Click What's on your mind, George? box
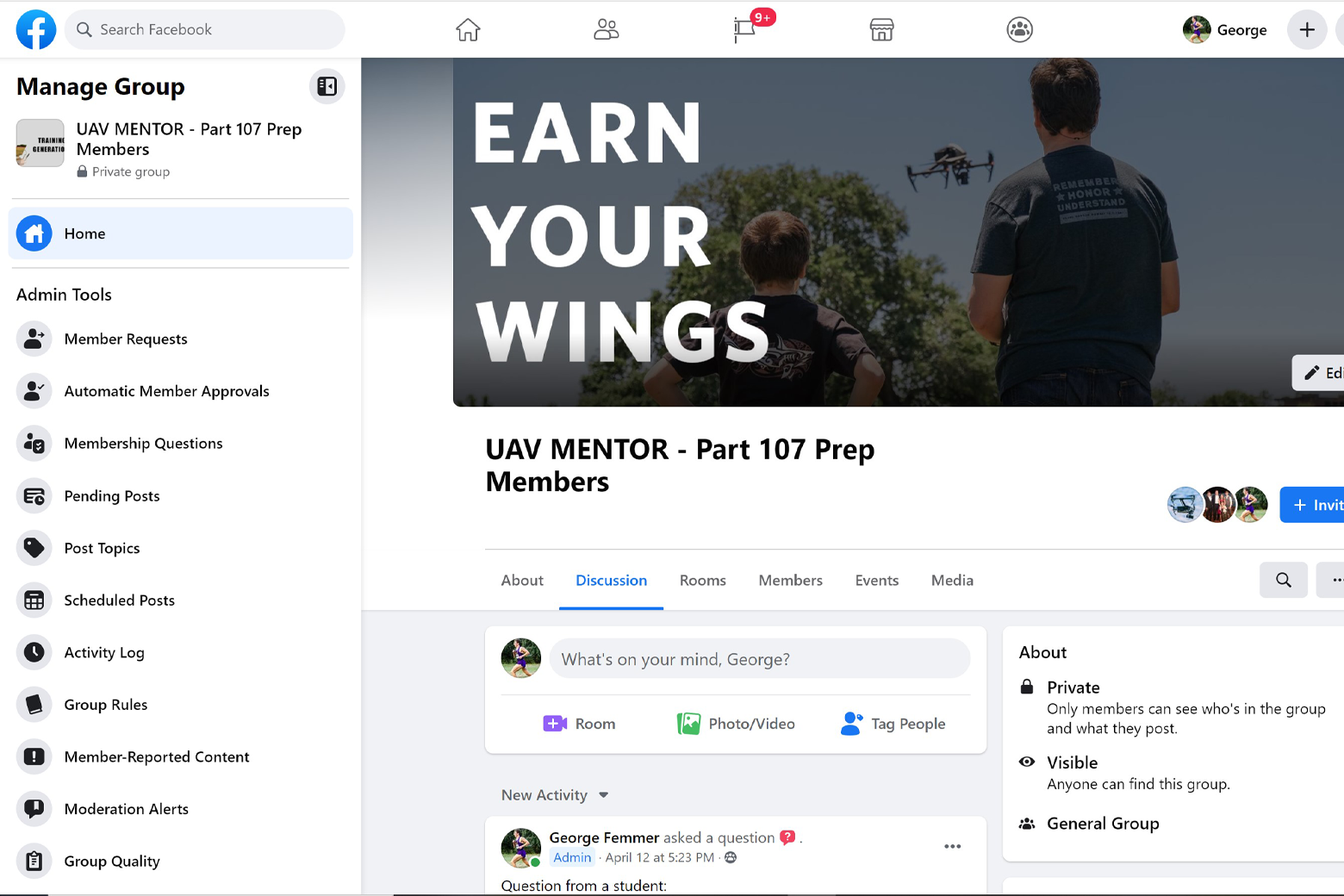This screenshot has height=896, width=1344. [760, 659]
